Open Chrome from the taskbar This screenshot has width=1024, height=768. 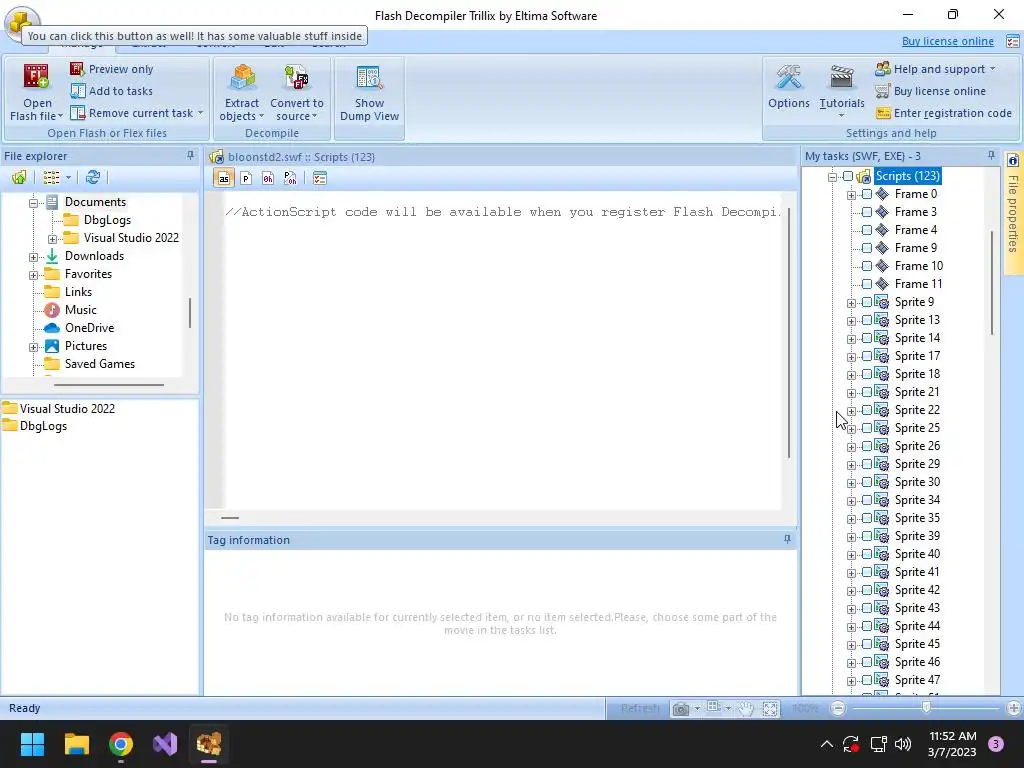121,744
